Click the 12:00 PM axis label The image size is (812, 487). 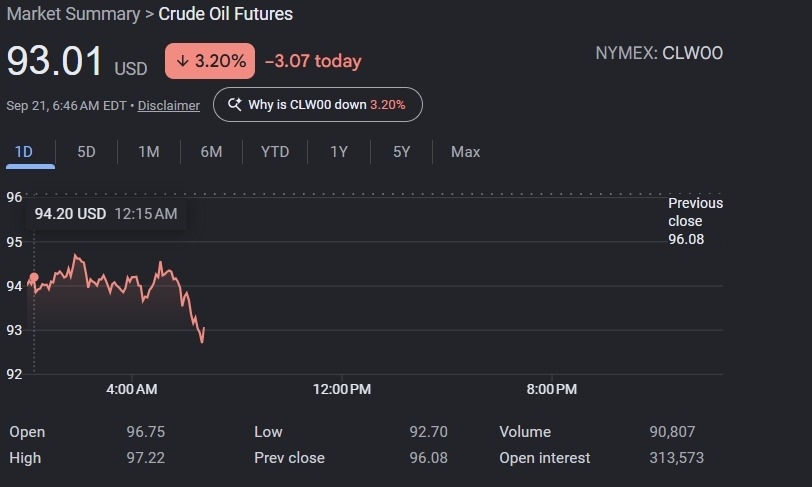click(342, 389)
